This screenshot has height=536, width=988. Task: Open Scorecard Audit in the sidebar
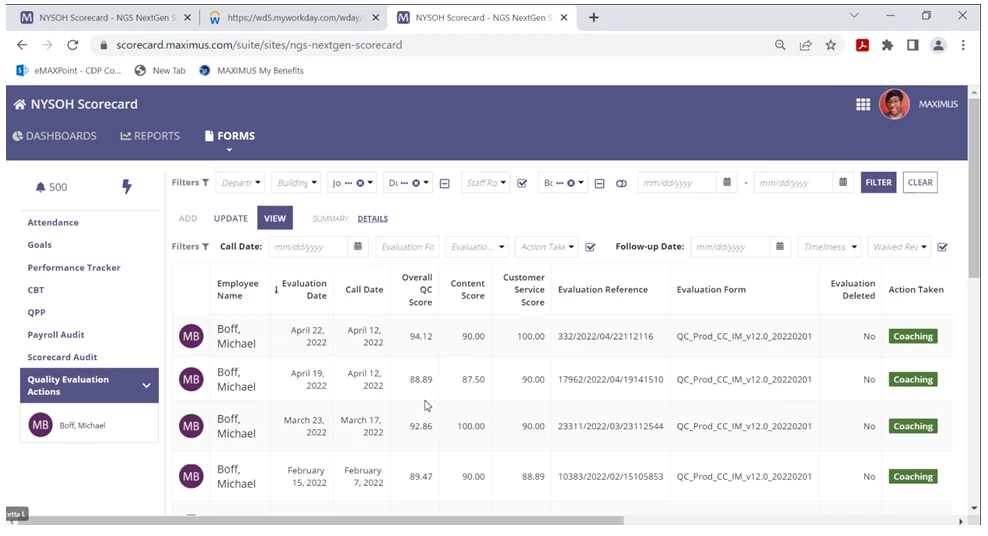(x=62, y=357)
